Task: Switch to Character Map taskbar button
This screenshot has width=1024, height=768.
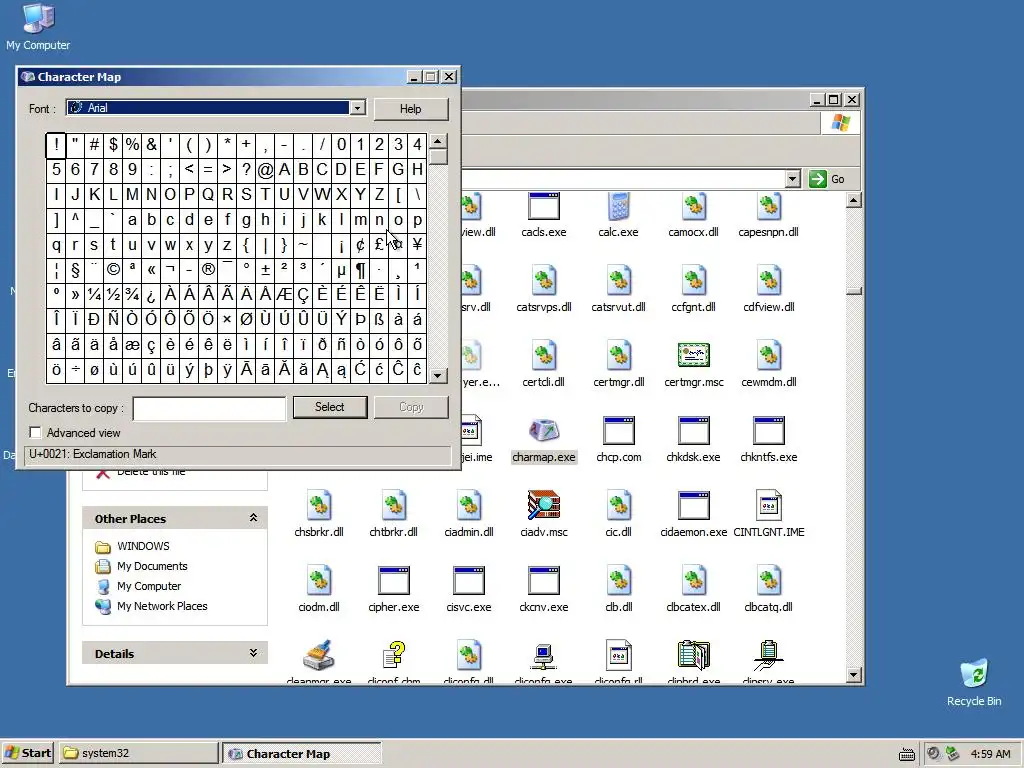Action: click(302, 753)
